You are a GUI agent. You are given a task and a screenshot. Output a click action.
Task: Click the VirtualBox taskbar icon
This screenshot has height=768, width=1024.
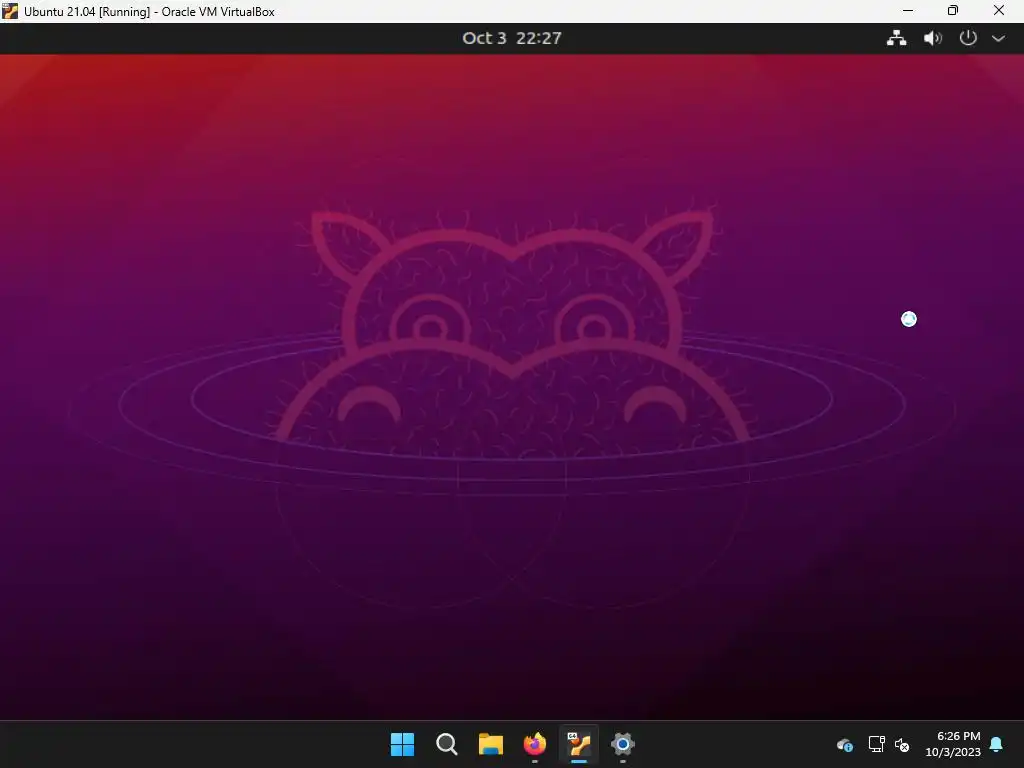tap(579, 744)
